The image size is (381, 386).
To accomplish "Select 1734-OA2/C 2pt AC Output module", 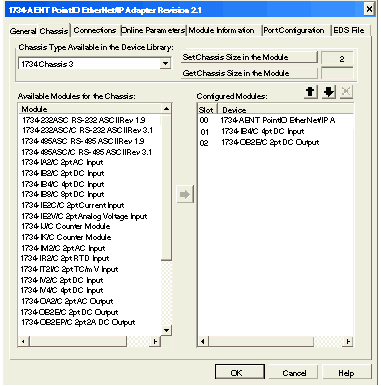I will (x=67, y=301).
